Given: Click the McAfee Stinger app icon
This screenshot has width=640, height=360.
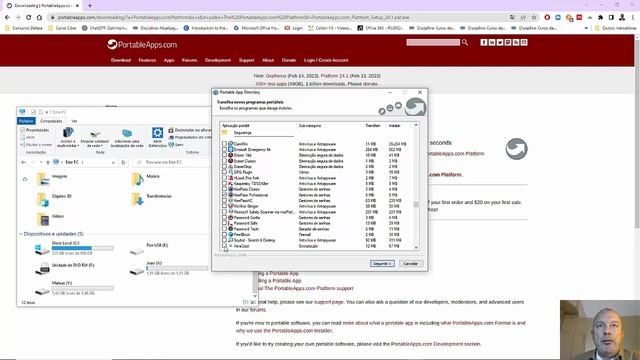Looking at the screenshot, I should coord(231,206).
